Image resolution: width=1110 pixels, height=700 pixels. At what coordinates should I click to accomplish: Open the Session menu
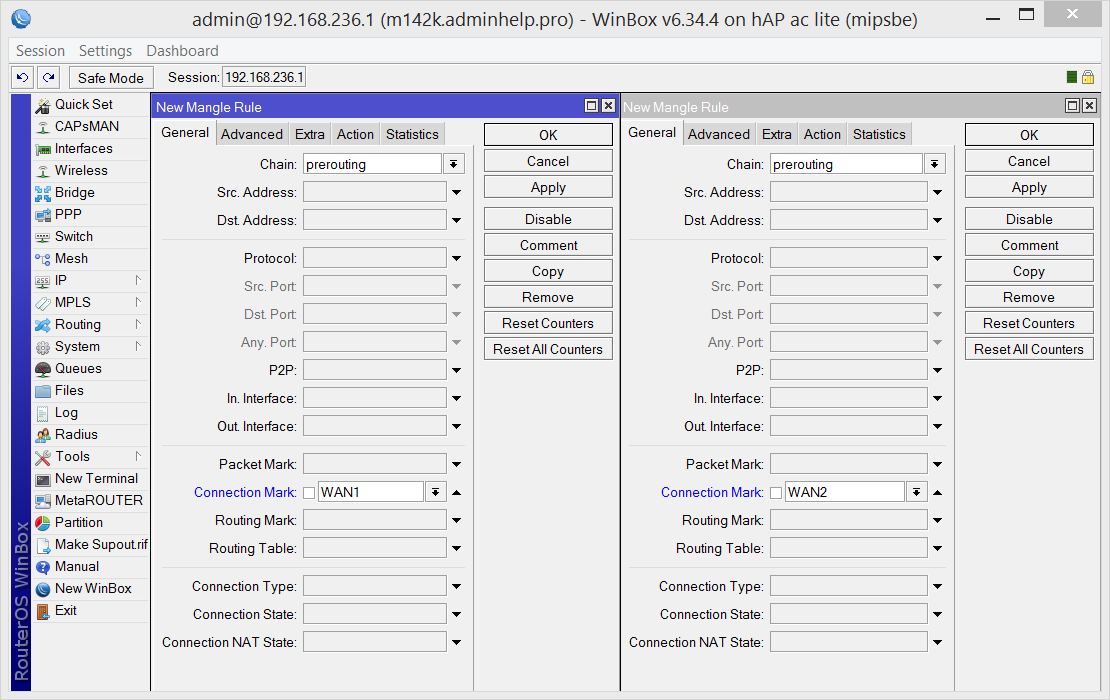(40, 51)
